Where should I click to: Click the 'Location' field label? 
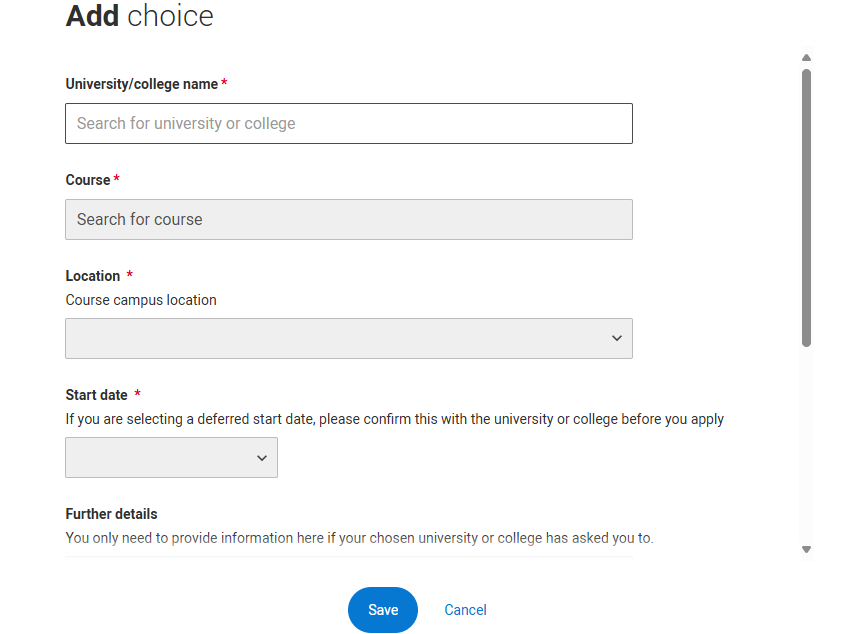pos(93,276)
